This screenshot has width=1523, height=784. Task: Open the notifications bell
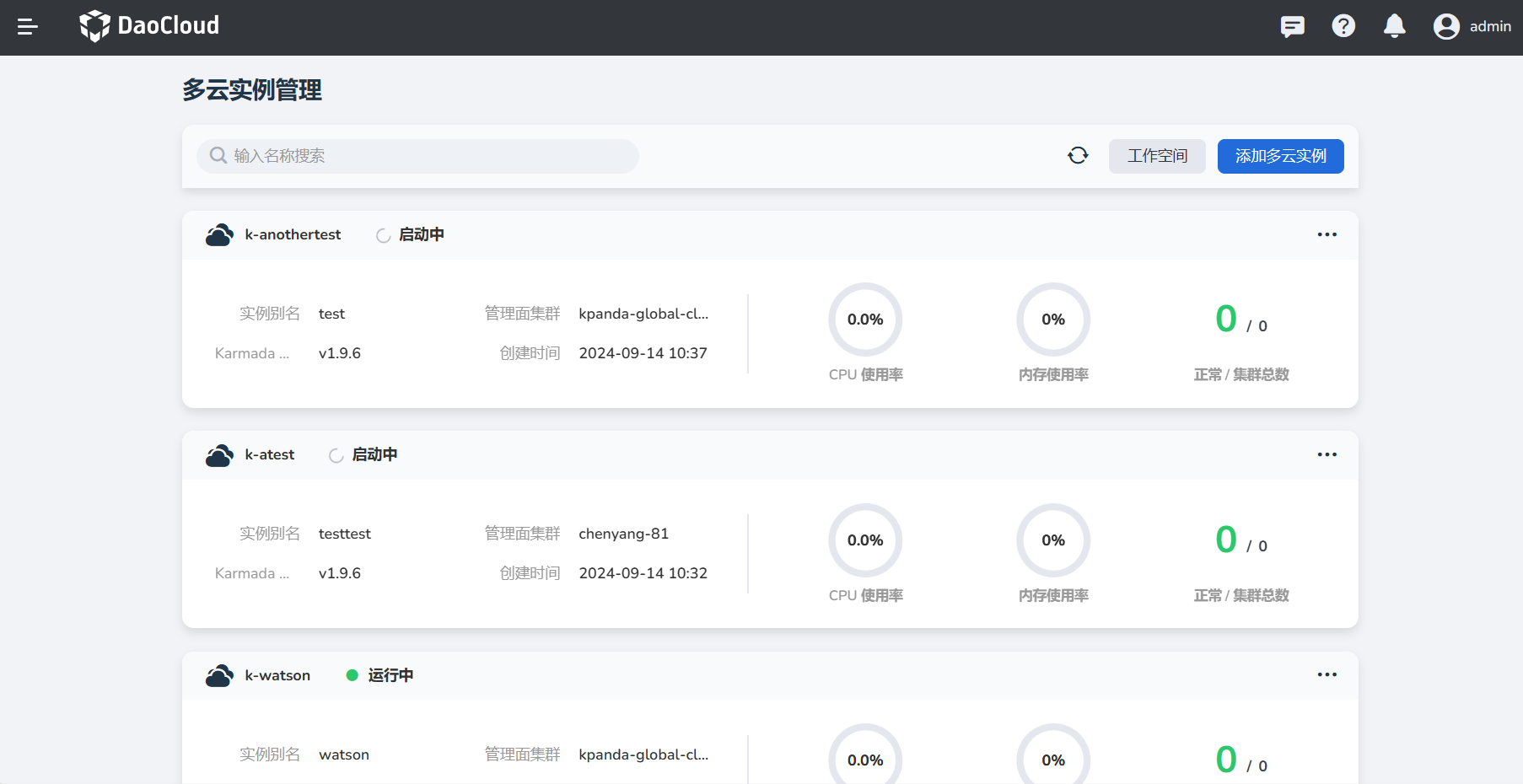point(1395,27)
